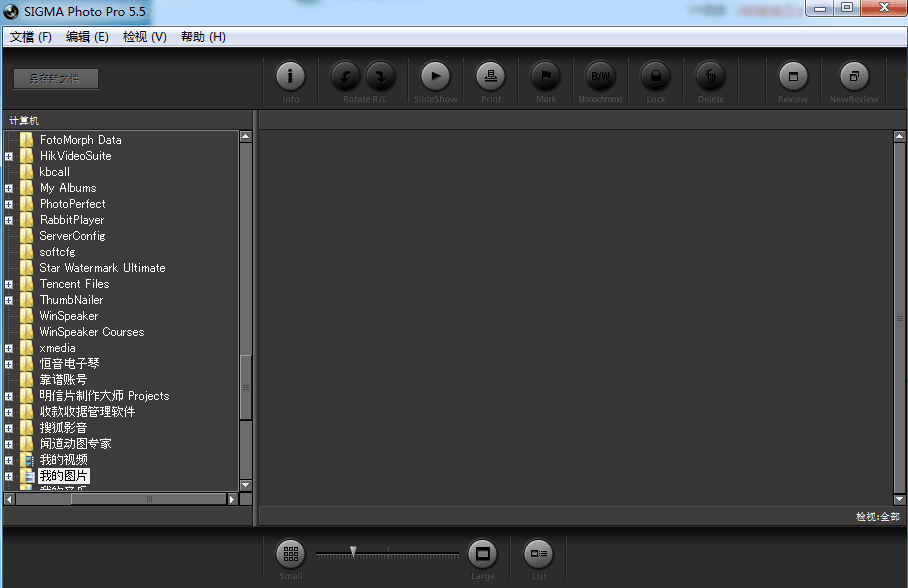Click the 另存转文件 button
The width and height of the screenshot is (908, 588).
tap(56, 79)
